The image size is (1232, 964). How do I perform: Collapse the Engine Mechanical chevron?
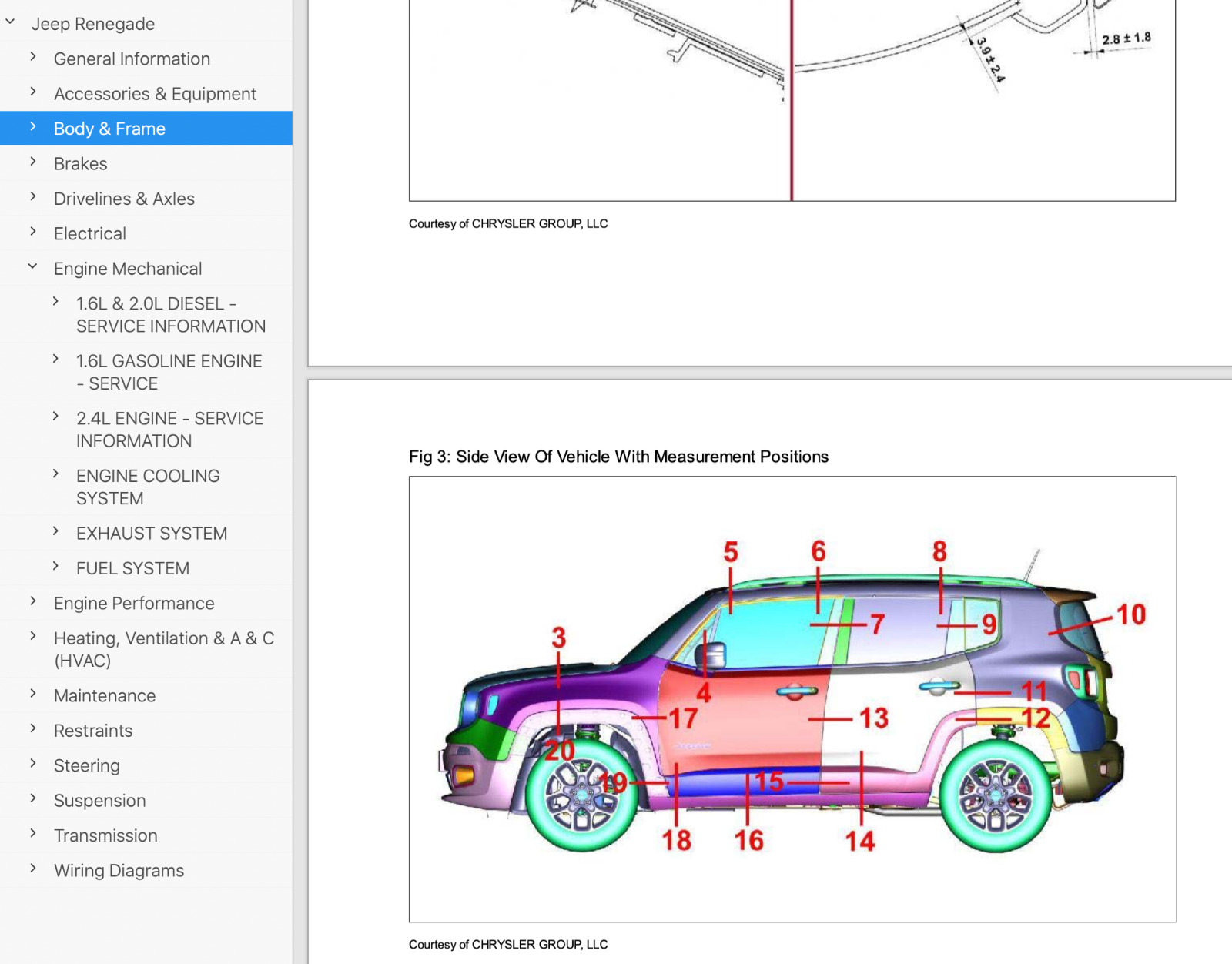(33, 267)
